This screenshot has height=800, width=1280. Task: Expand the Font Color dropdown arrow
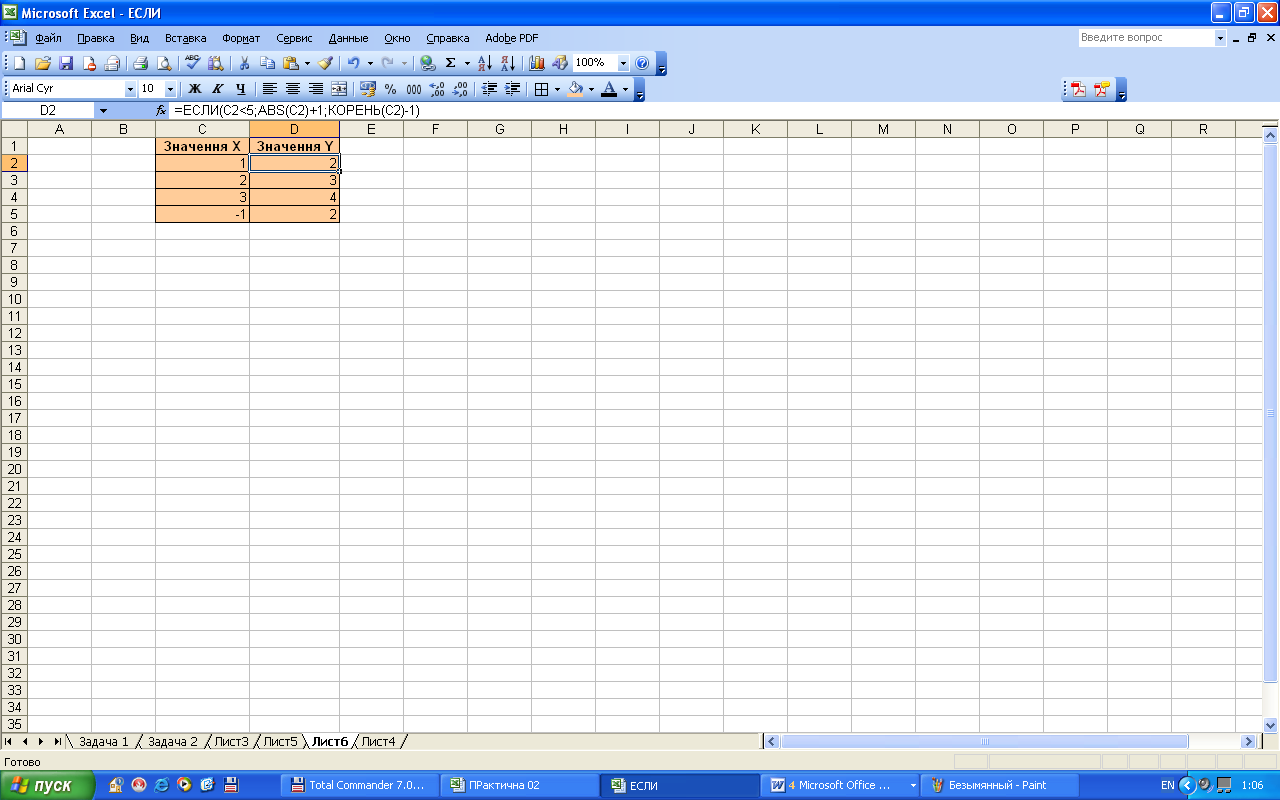click(626, 89)
